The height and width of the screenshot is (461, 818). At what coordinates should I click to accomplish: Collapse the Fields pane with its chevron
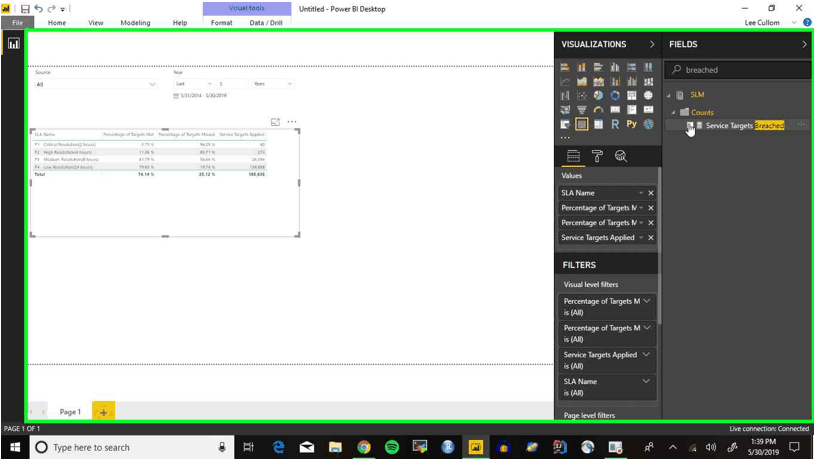804,44
